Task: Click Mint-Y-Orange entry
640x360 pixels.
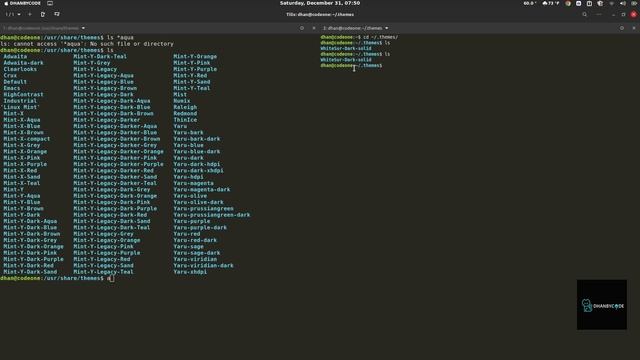Action: (195, 56)
